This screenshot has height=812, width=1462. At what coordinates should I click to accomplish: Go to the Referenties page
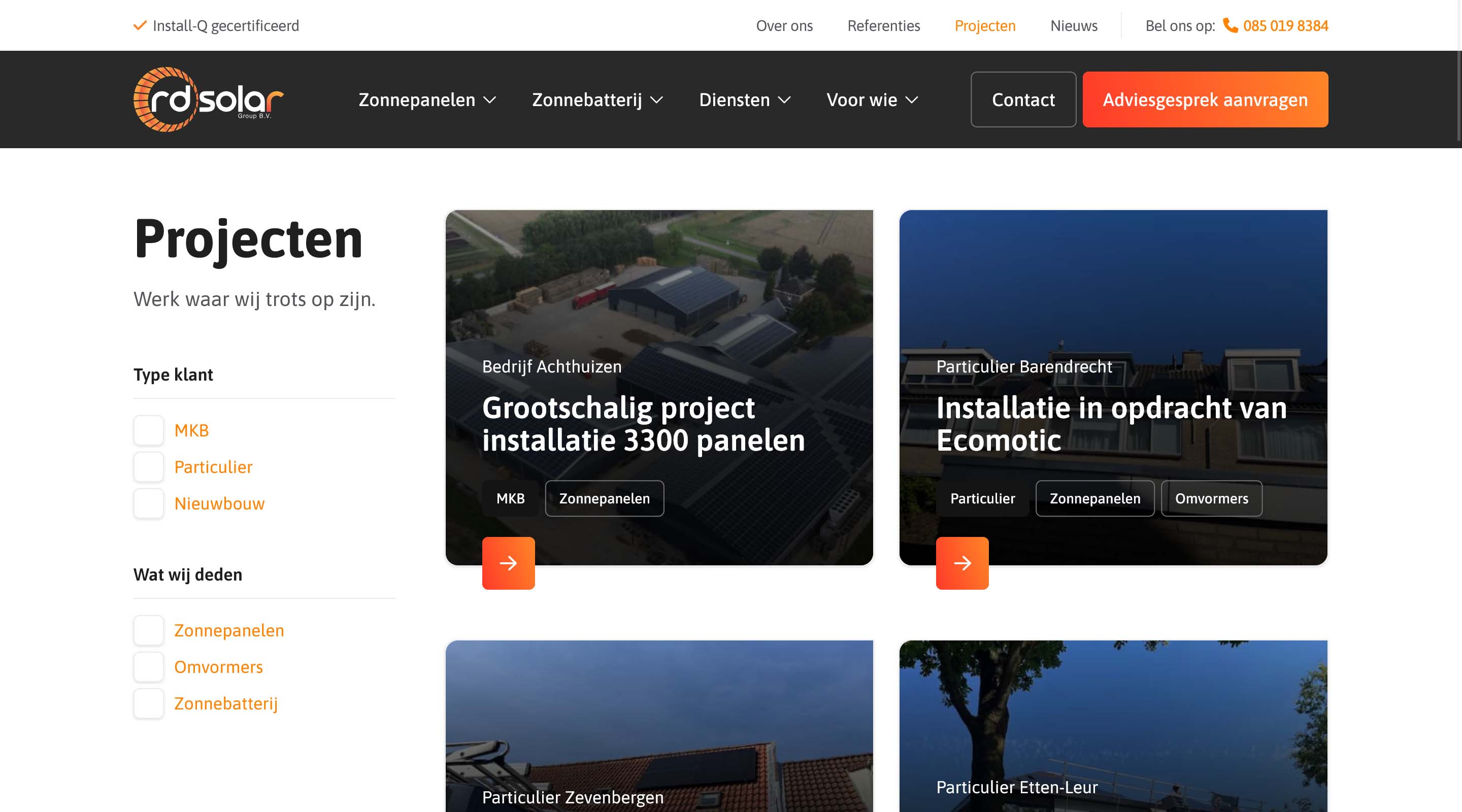pos(883,25)
